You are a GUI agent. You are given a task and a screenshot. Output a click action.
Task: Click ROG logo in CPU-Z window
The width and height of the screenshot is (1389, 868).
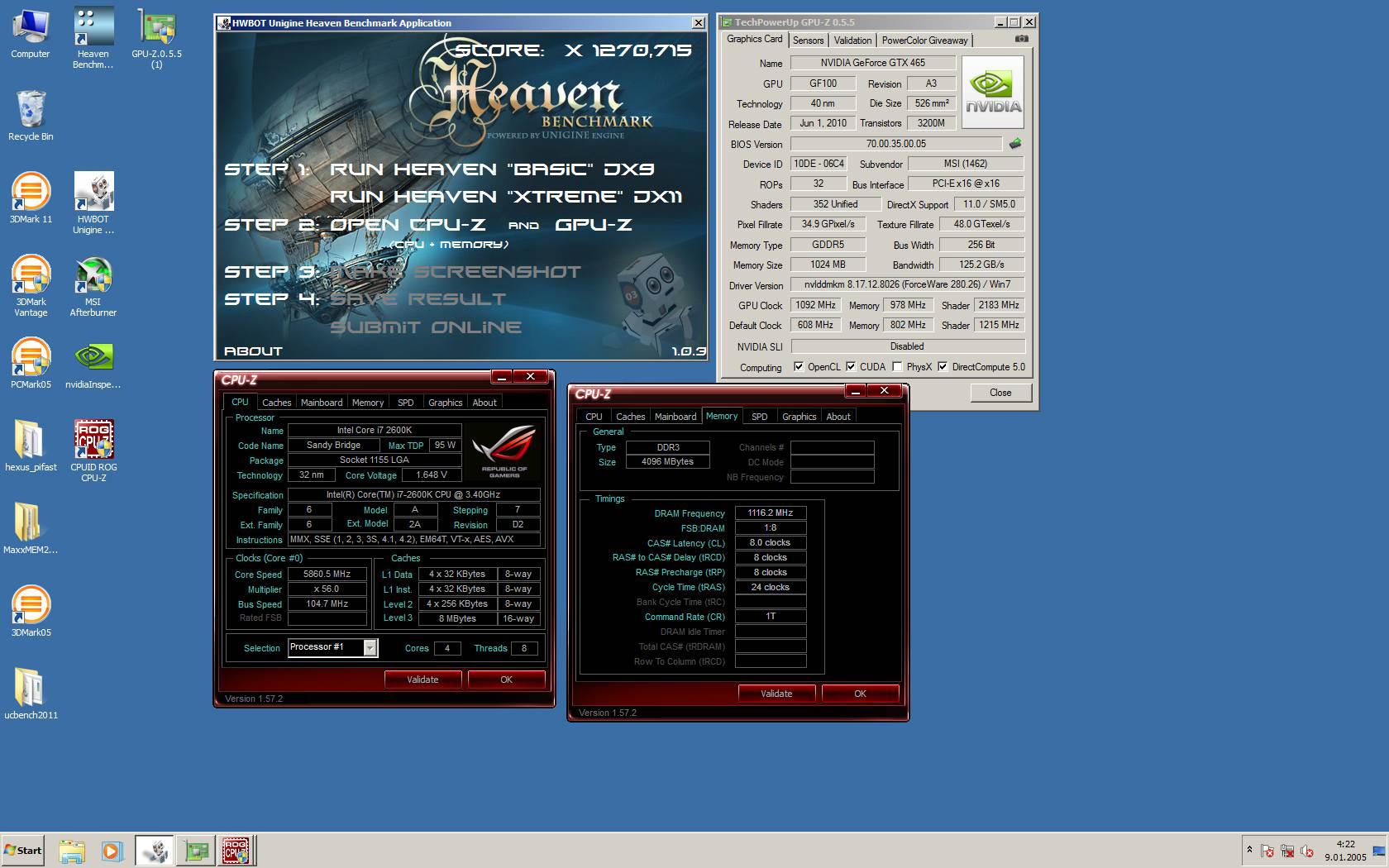[x=504, y=451]
